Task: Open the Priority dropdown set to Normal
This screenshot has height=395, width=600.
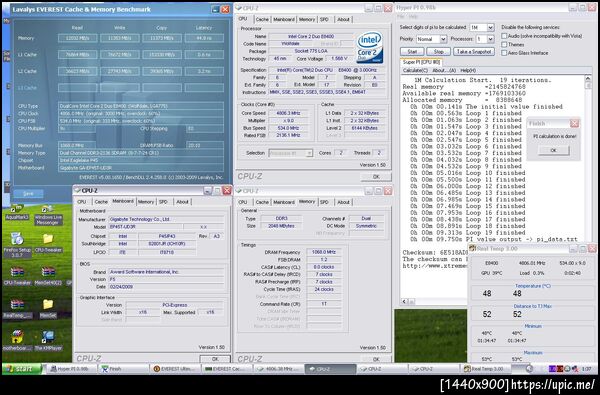Action: [x=443, y=39]
